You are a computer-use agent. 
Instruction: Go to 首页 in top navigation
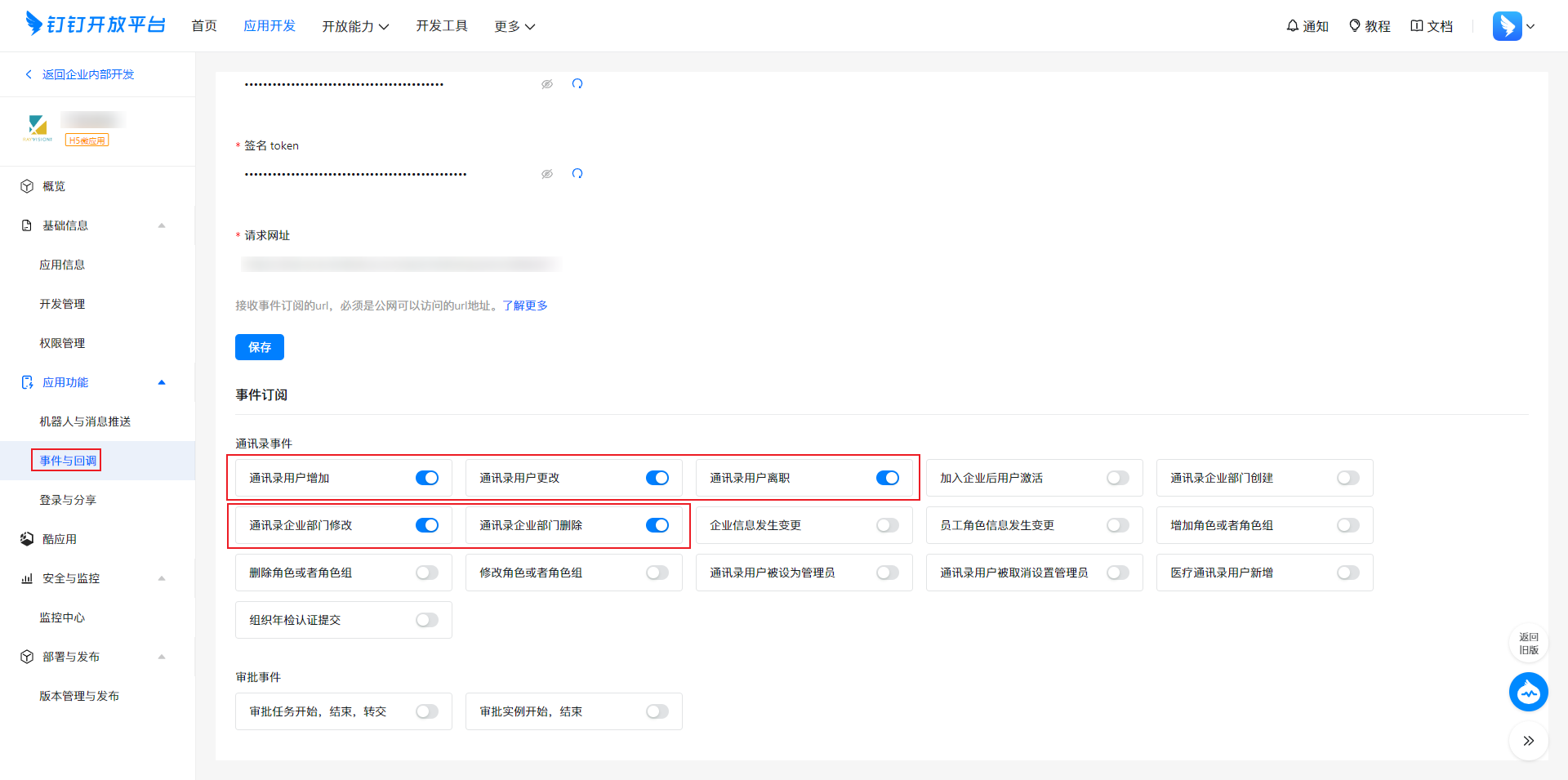pyautogui.click(x=204, y=26)
